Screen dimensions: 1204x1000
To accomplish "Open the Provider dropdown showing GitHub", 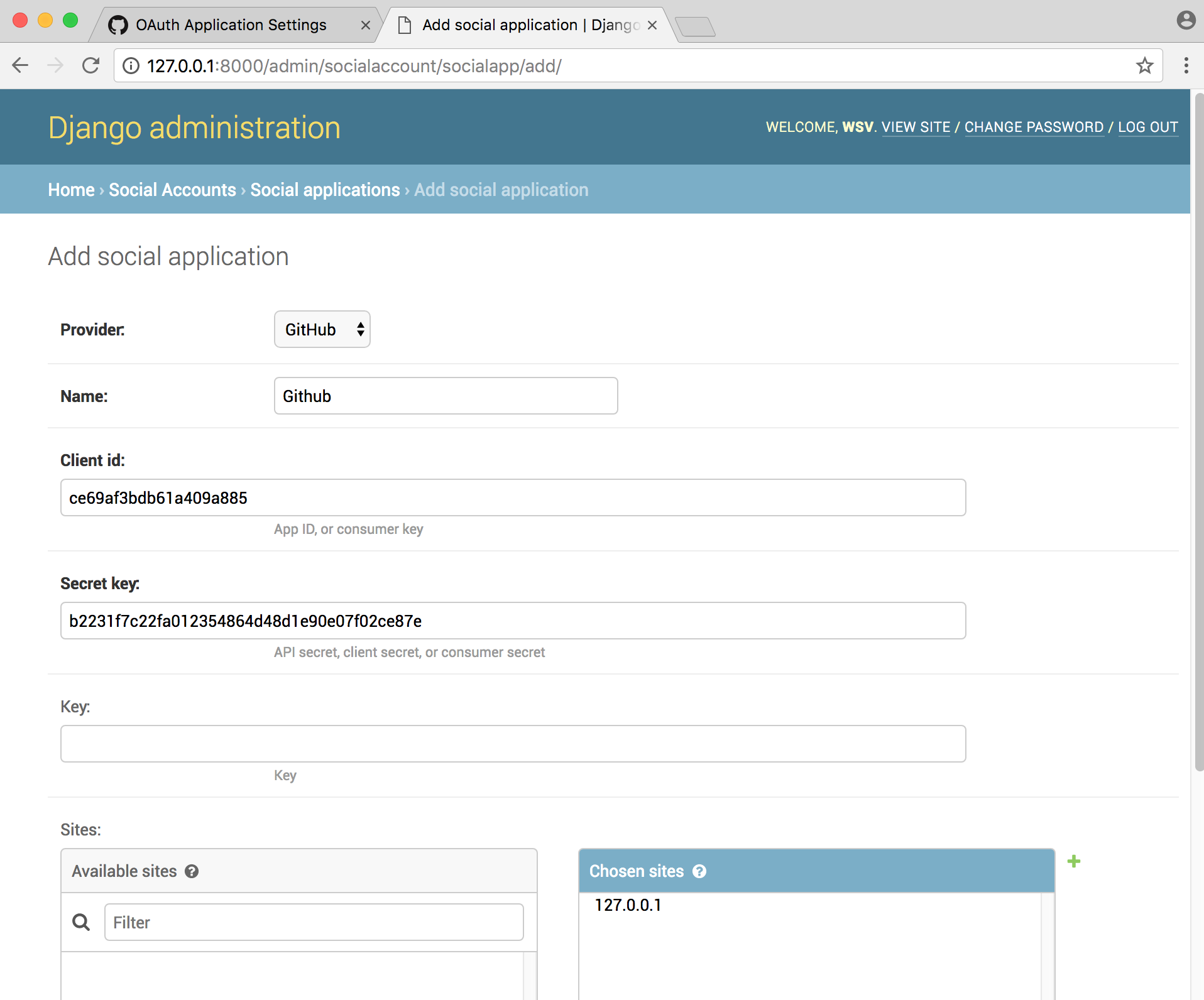I will click(322, 329).
